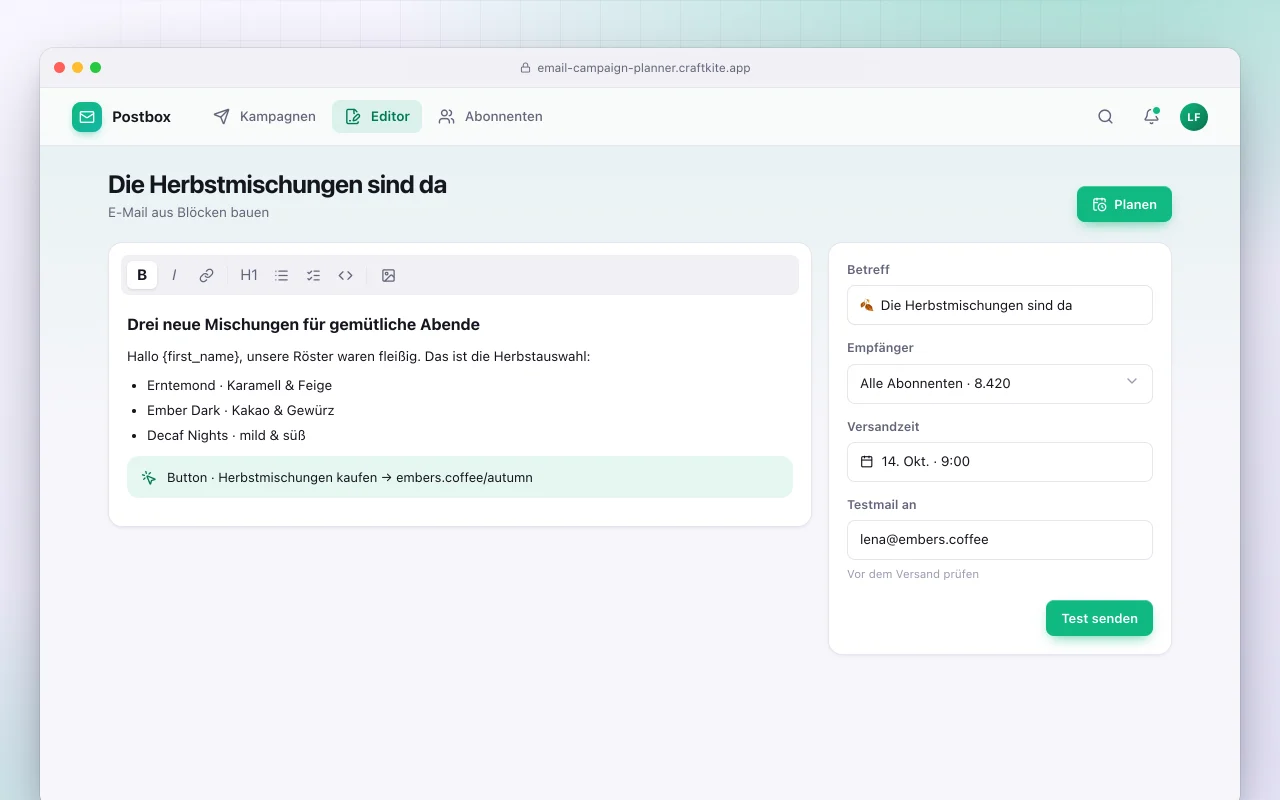Screen dimensions: 1280x800
Task: Click the Betreff input field
Action: [1000, 305]
